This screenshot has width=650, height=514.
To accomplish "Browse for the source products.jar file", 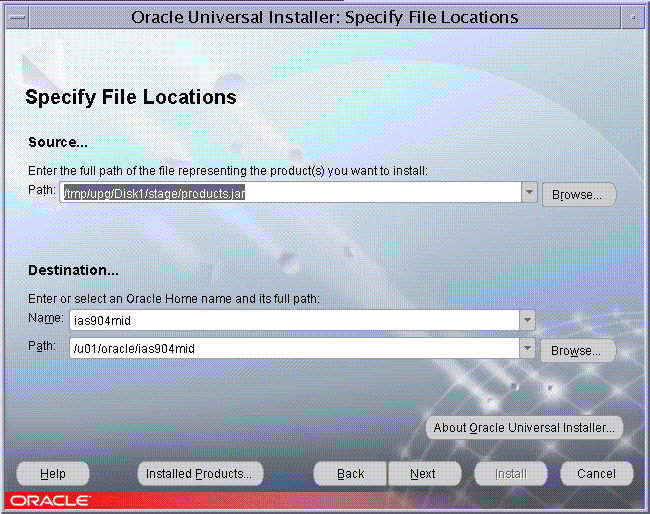I will [579, 194].
